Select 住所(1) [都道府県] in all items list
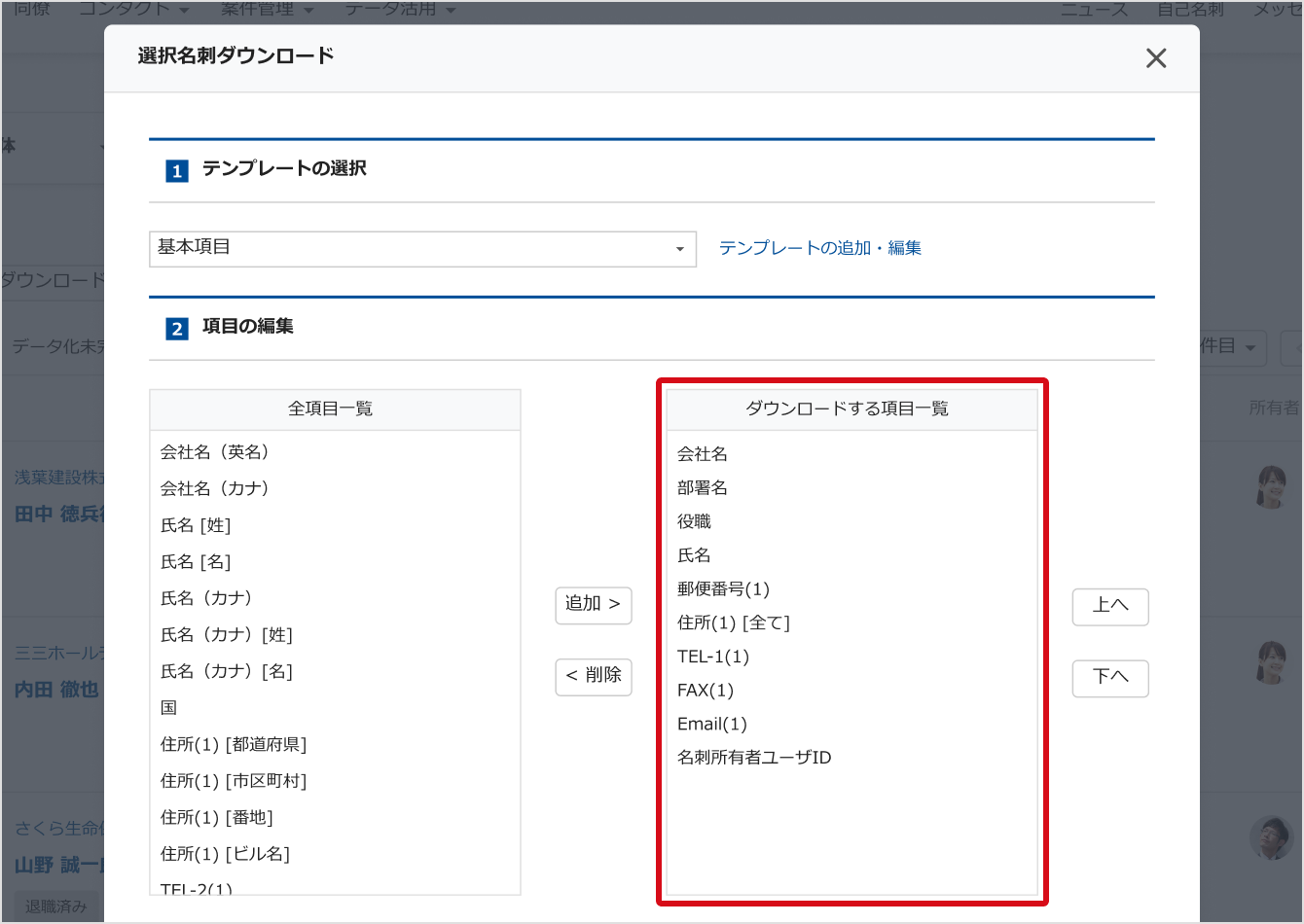 click(x=234, y=745)
